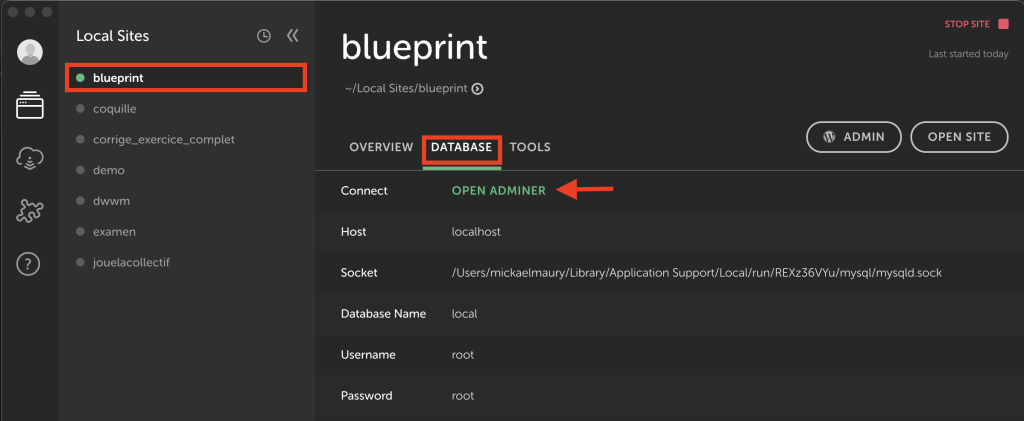The image size is (1024, 421).
Task: Click the Database Name value local
Action: tap(464, 314)
